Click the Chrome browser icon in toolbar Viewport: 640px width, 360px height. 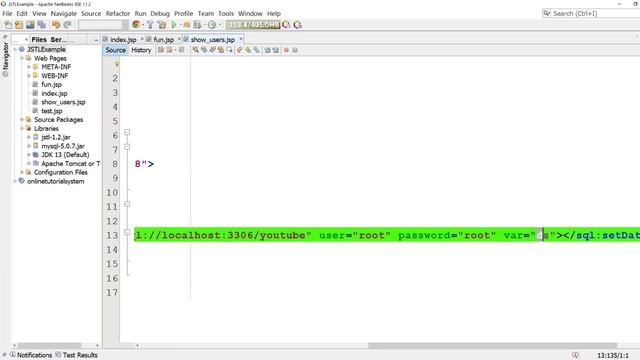[136, 25]
